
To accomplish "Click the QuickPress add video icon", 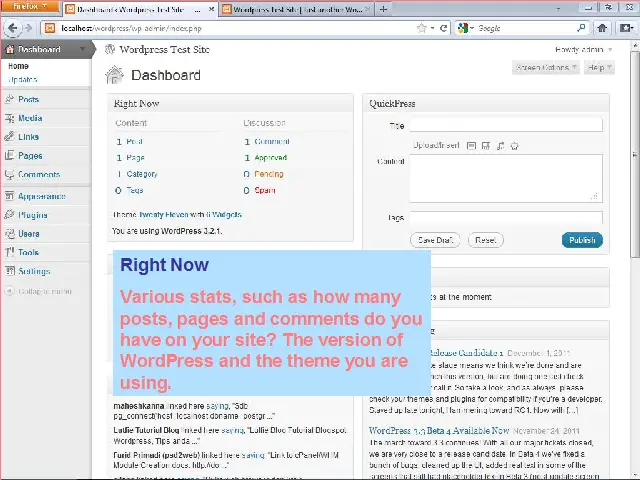I will tap(486, 146).
